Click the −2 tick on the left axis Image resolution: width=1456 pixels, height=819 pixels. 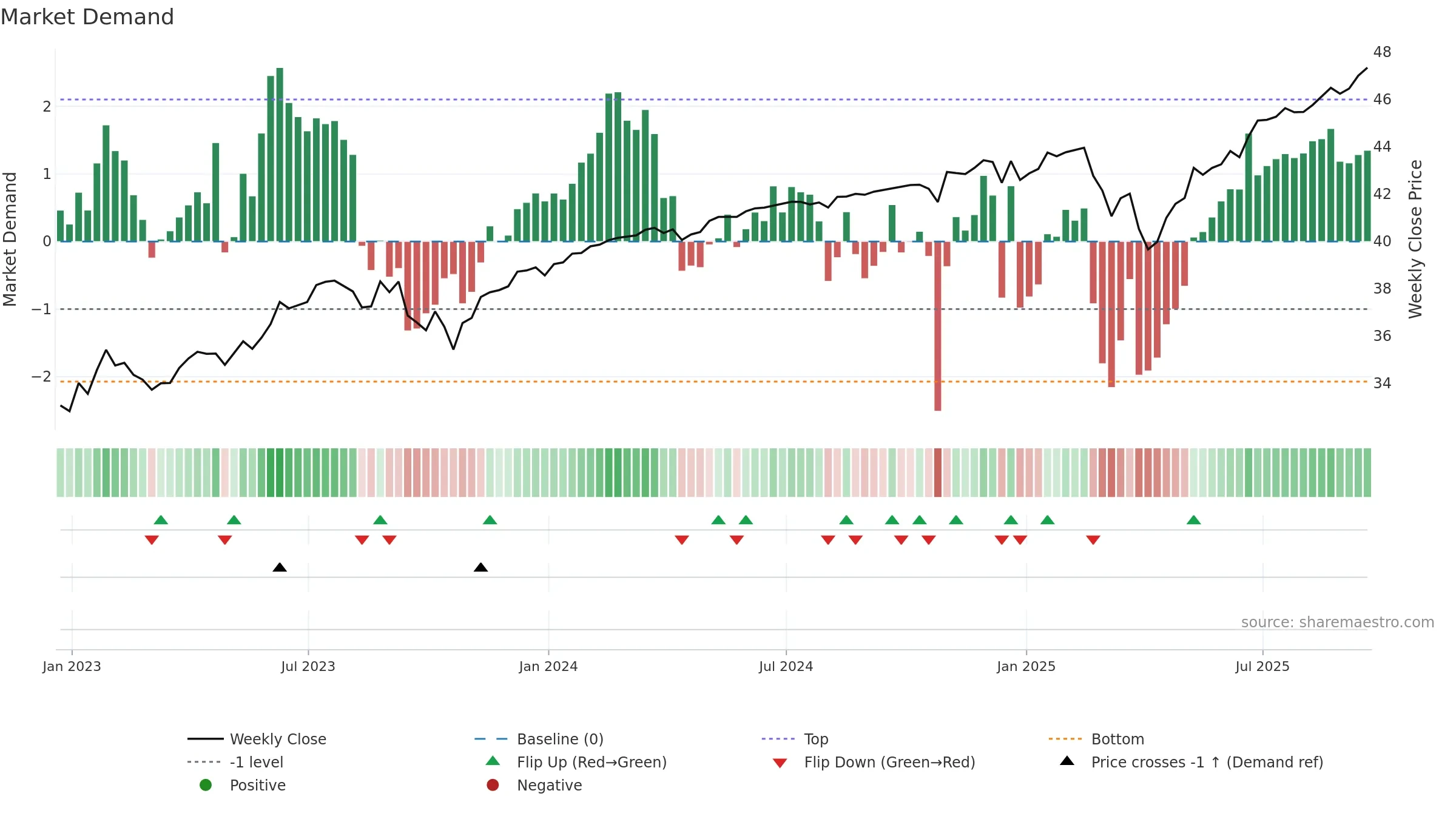(x=42, y=377)
